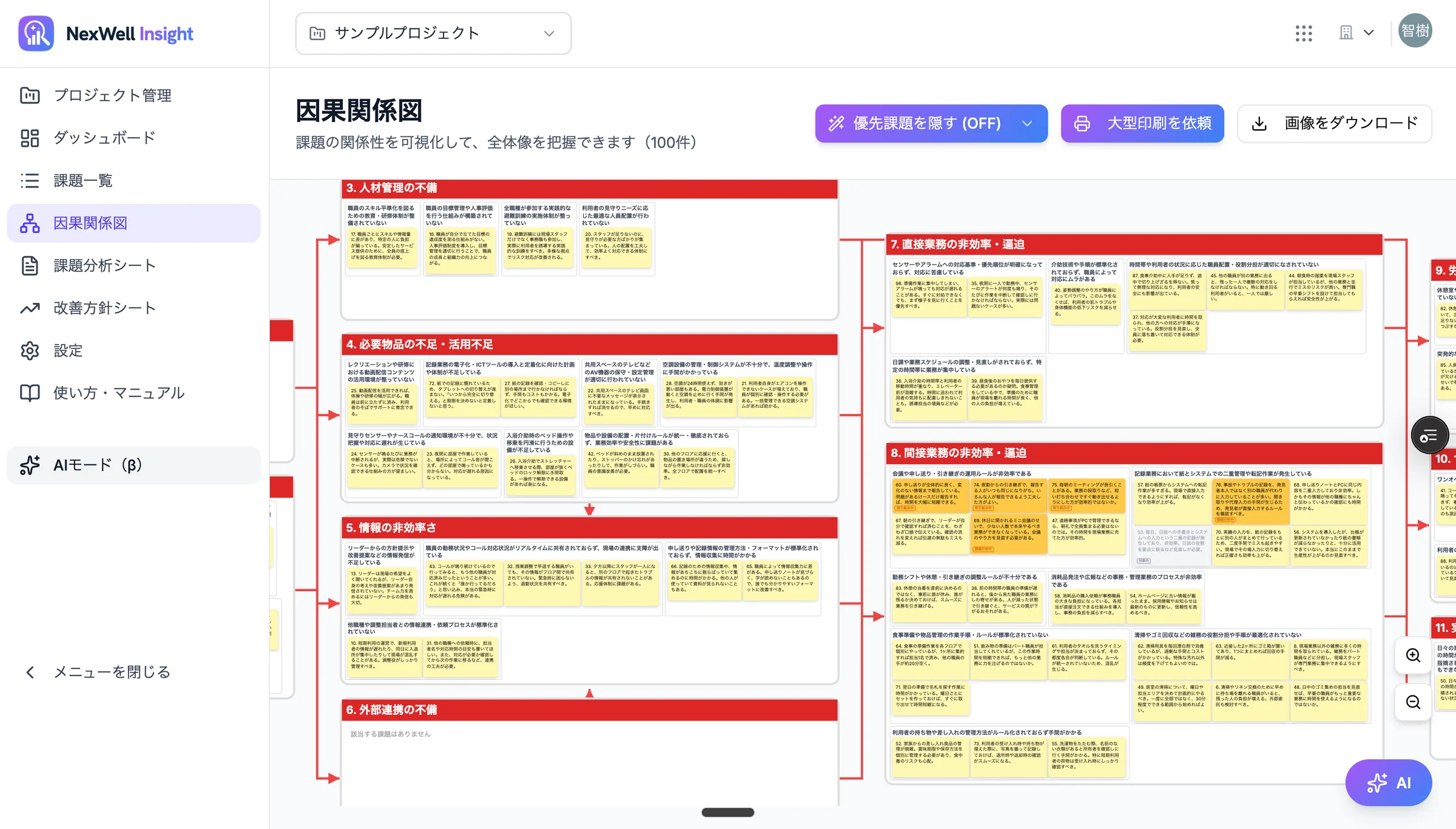Click the 因果関係図 hierarchy icon
Screen dimensions: 1456x829
pos(30,223)
